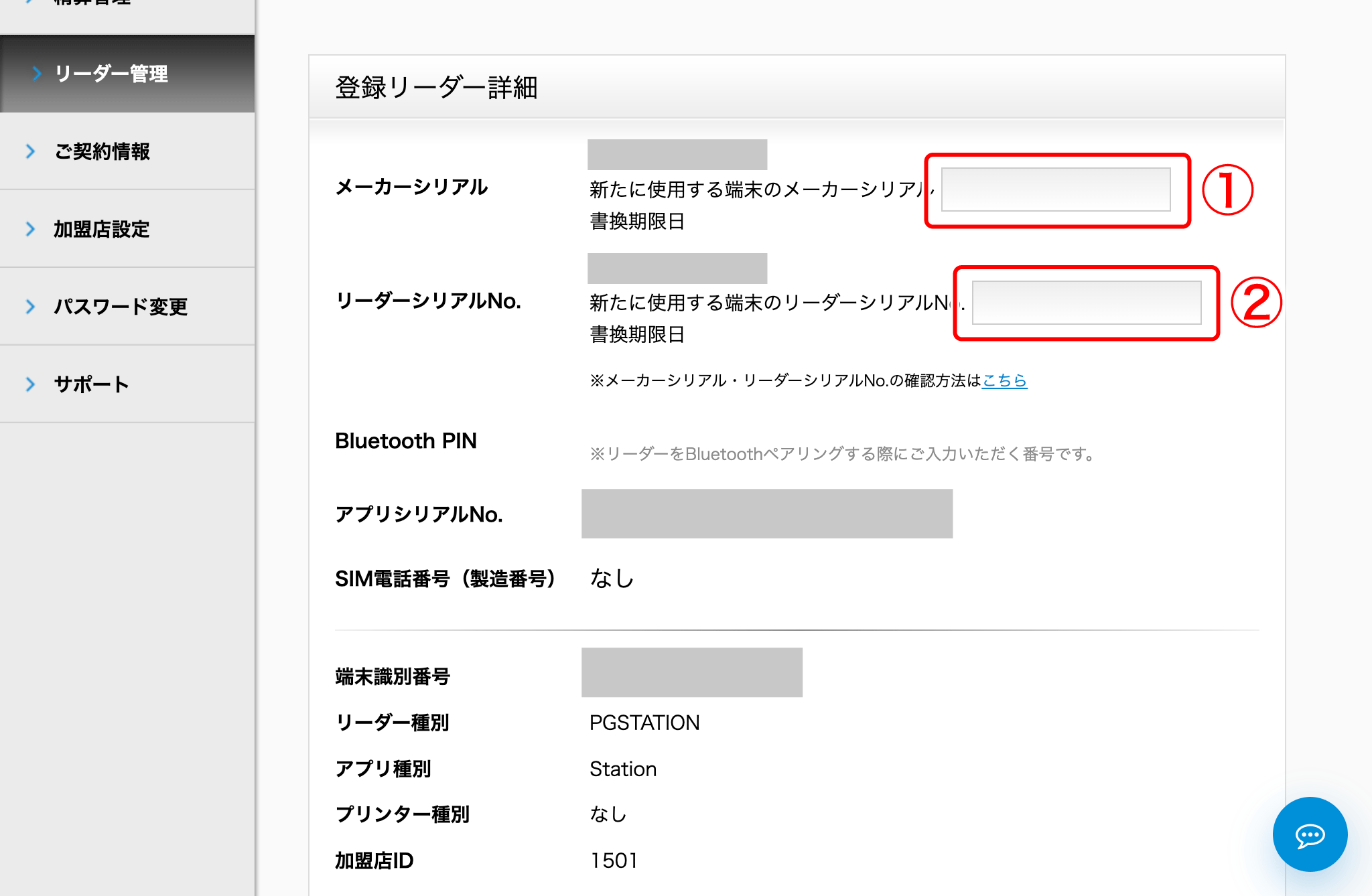Click the Station app type value
The width and height of the screenshot is (1372, 896).
[x=623, y=769]
